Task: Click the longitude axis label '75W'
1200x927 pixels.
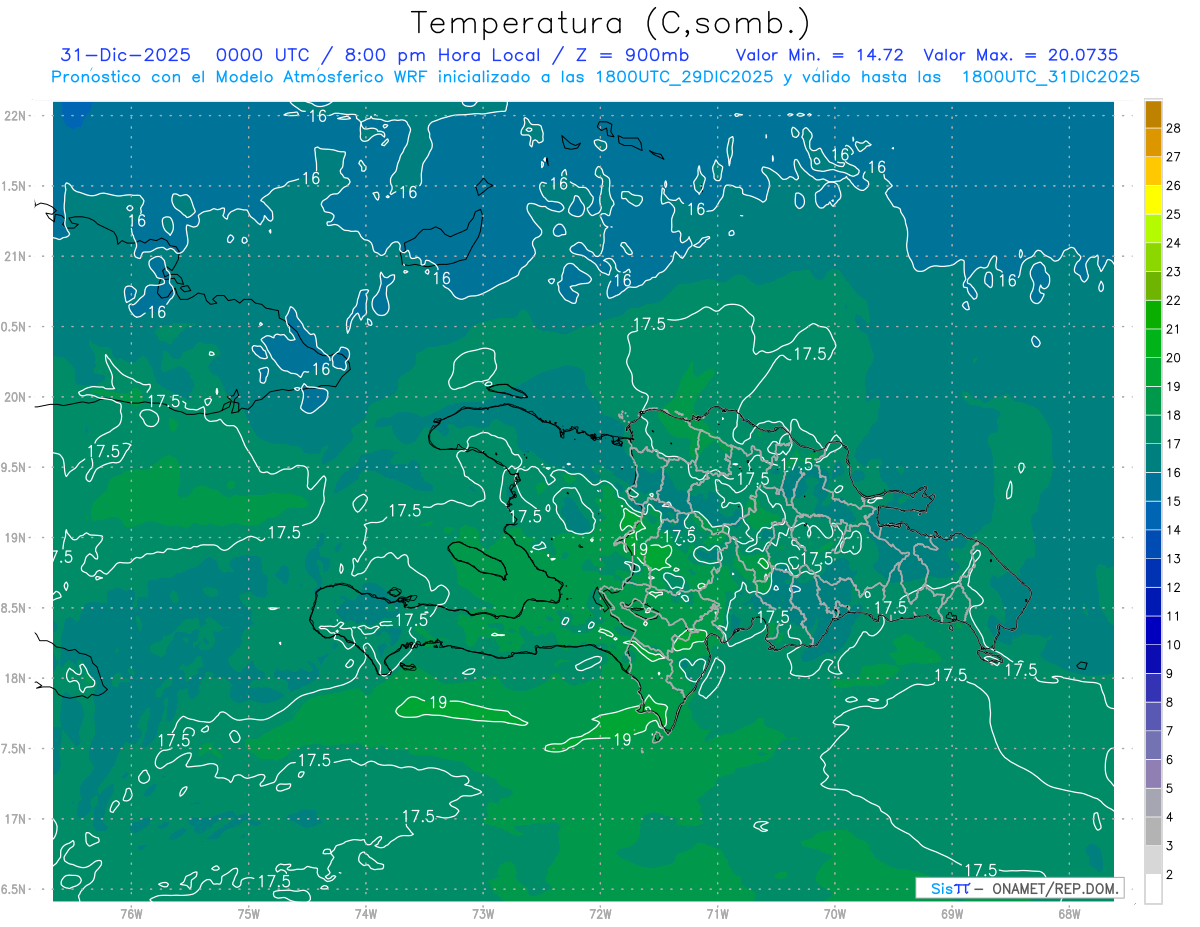Action: click(249, 914)
